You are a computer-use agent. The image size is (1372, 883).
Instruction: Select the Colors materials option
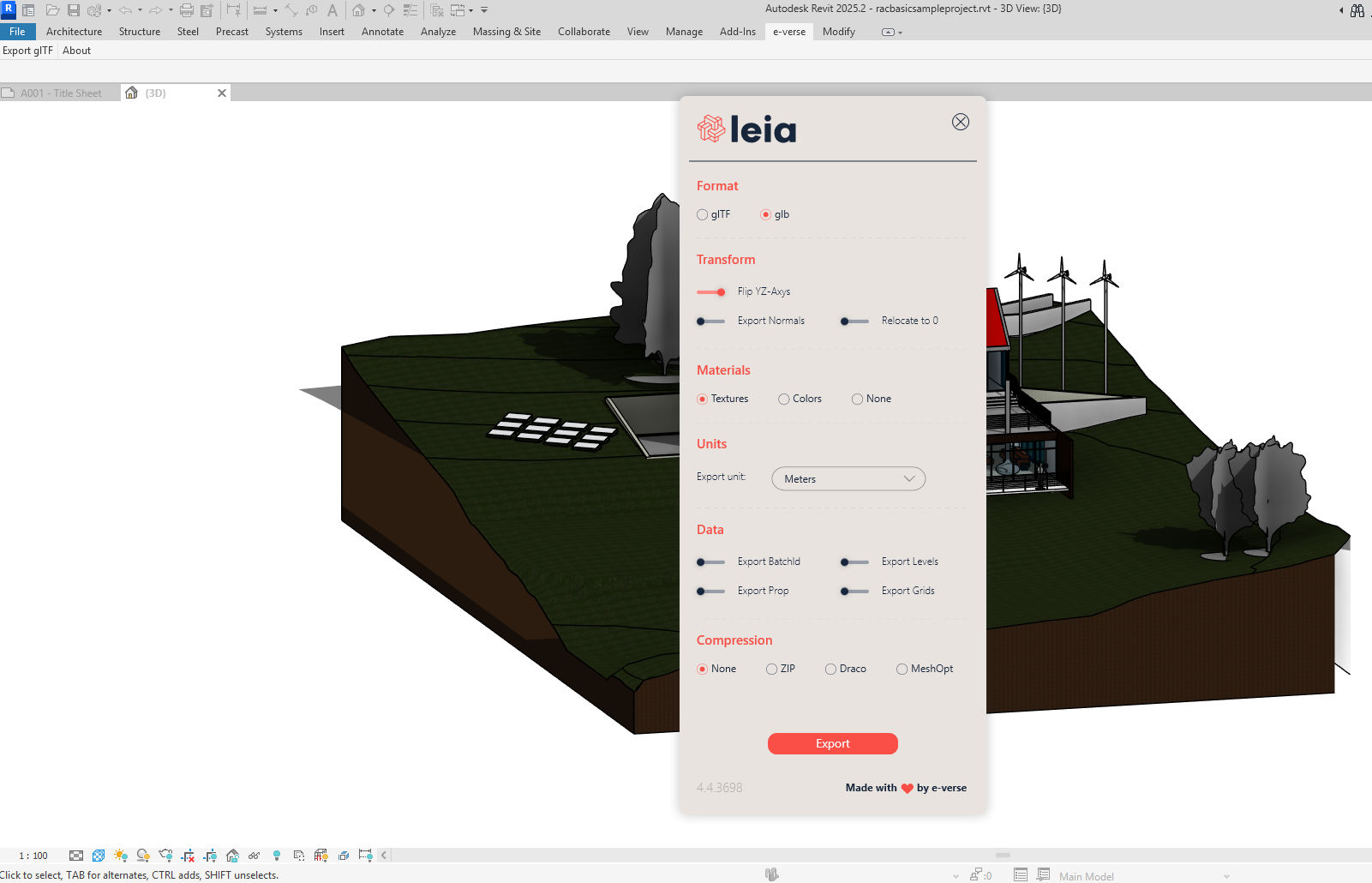point(783,399)
